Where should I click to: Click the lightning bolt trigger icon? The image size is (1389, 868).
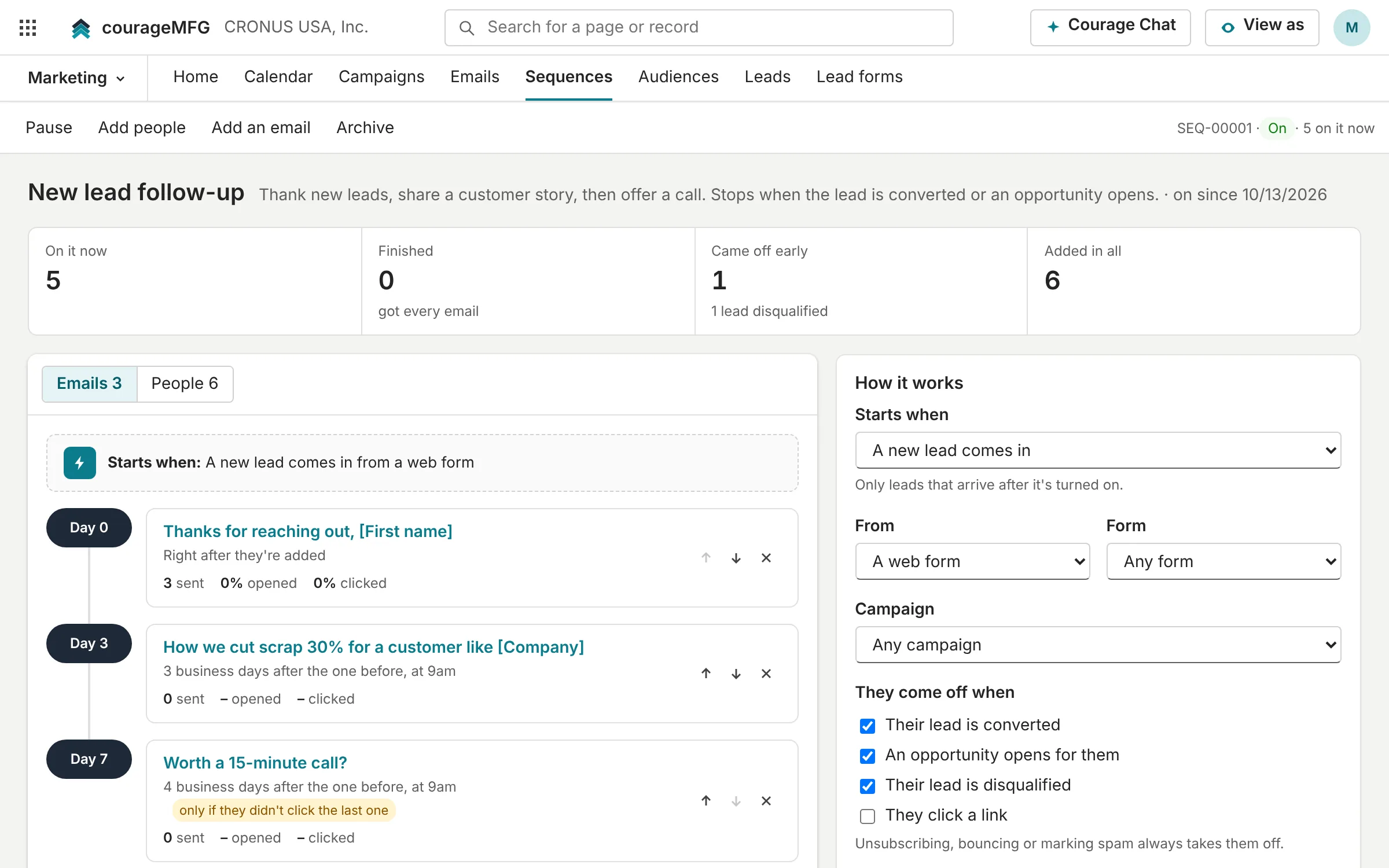[x=80, y=462]
